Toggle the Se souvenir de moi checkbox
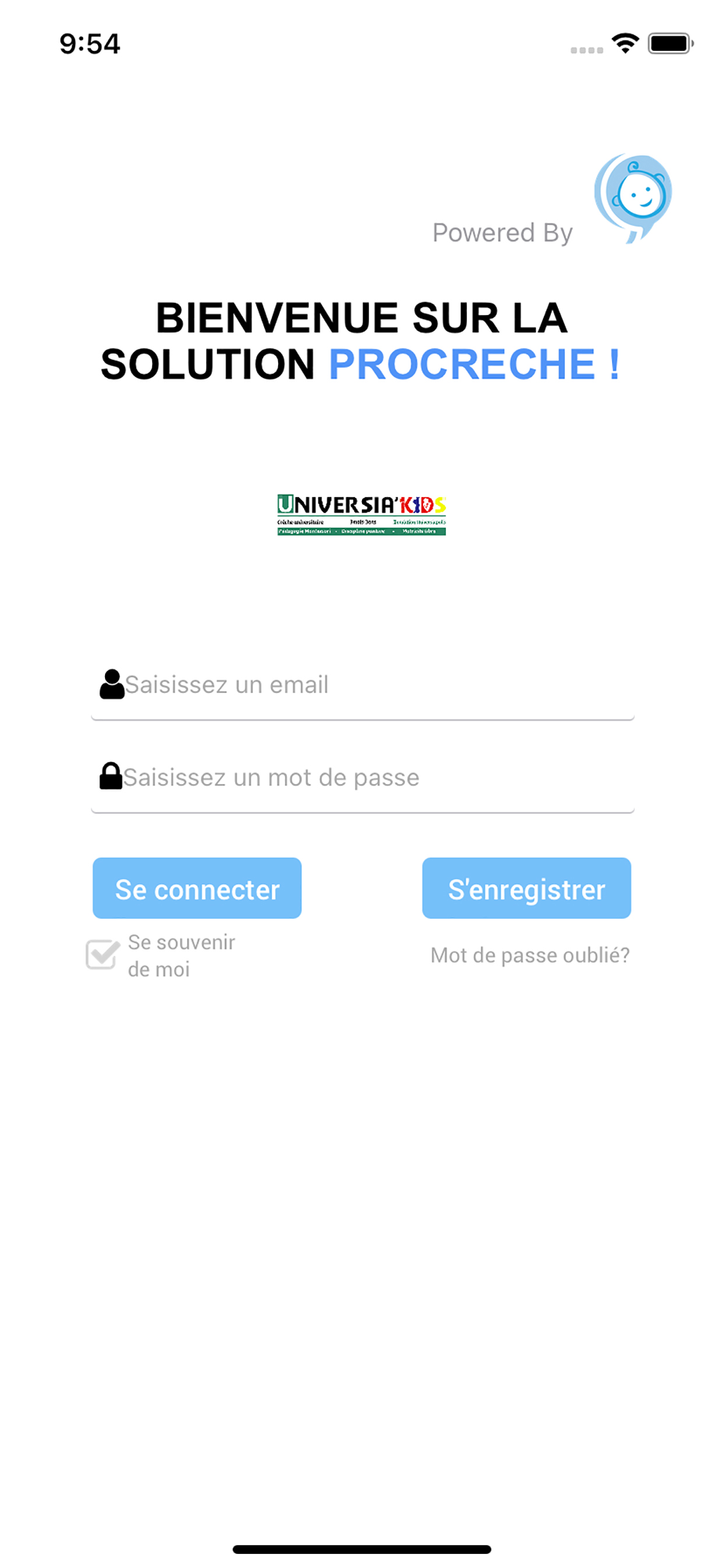Viewport: 724px width, 1568px height. [103, 955]
